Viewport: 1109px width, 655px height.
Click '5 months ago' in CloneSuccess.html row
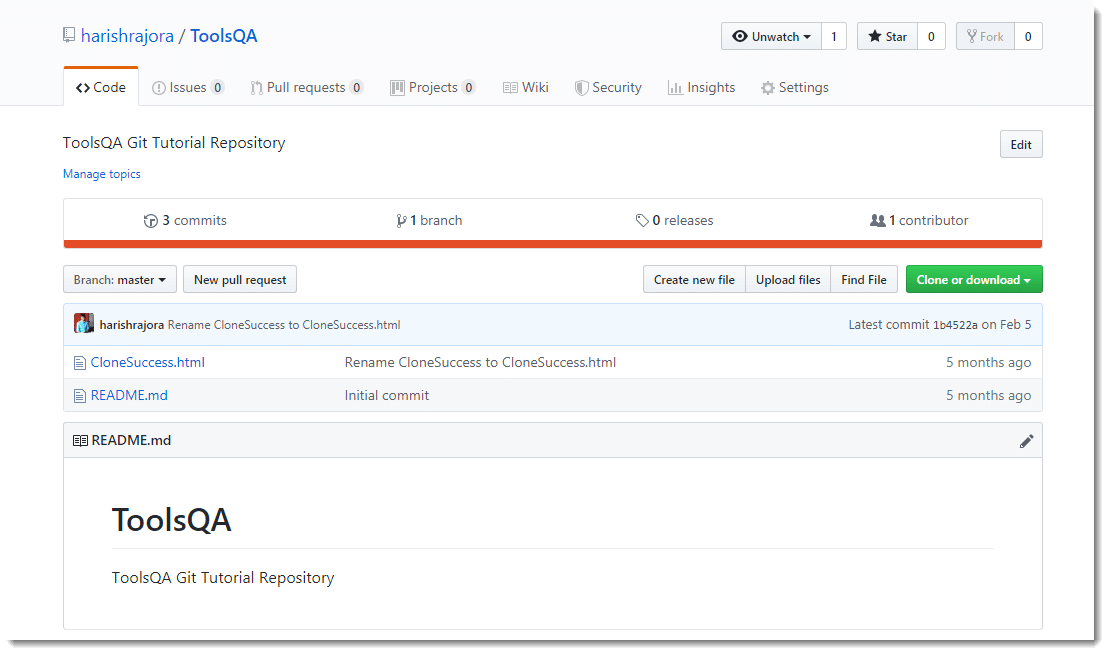(x=988, y=362)
